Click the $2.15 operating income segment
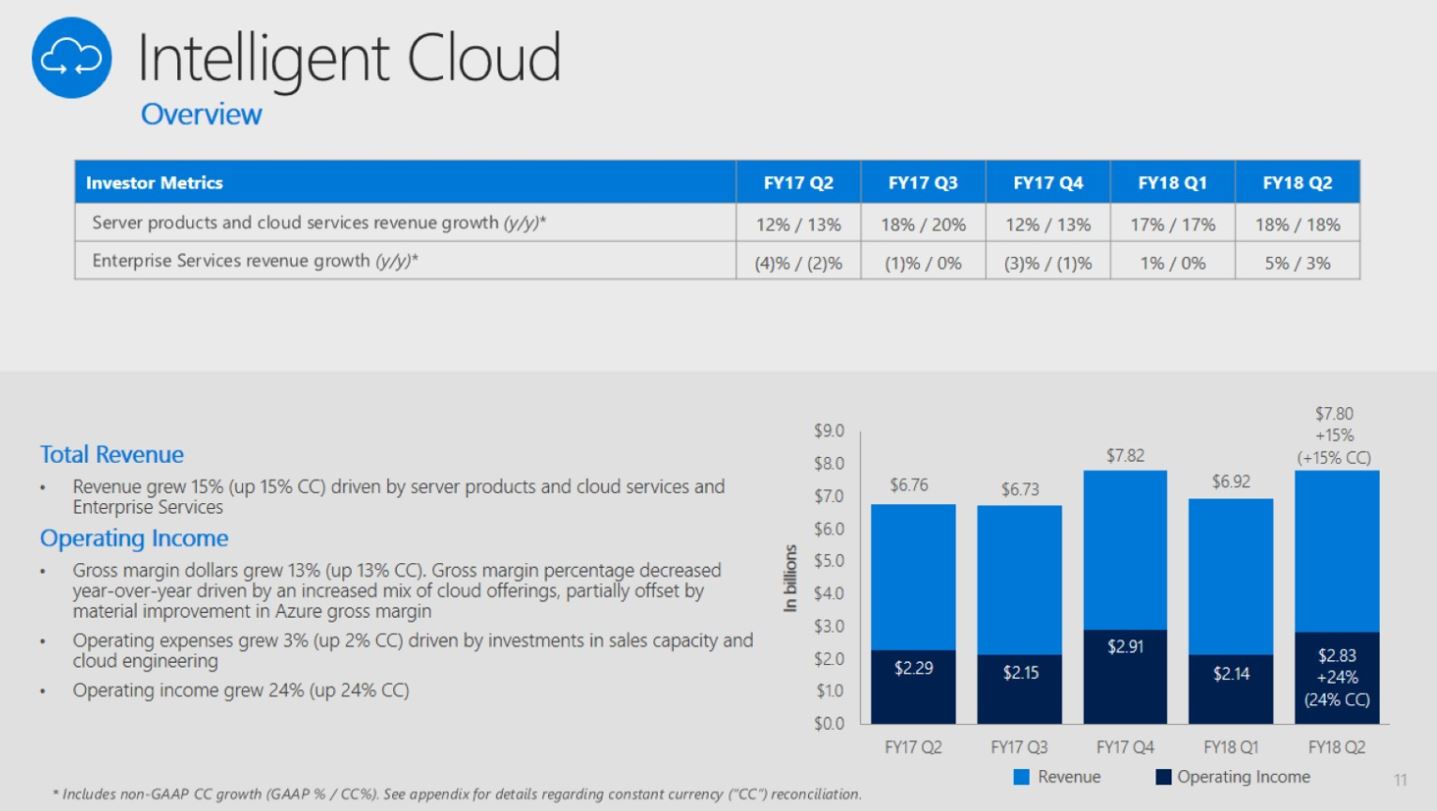Viewport: 1437px width, 811px height. pos(1020,689)
